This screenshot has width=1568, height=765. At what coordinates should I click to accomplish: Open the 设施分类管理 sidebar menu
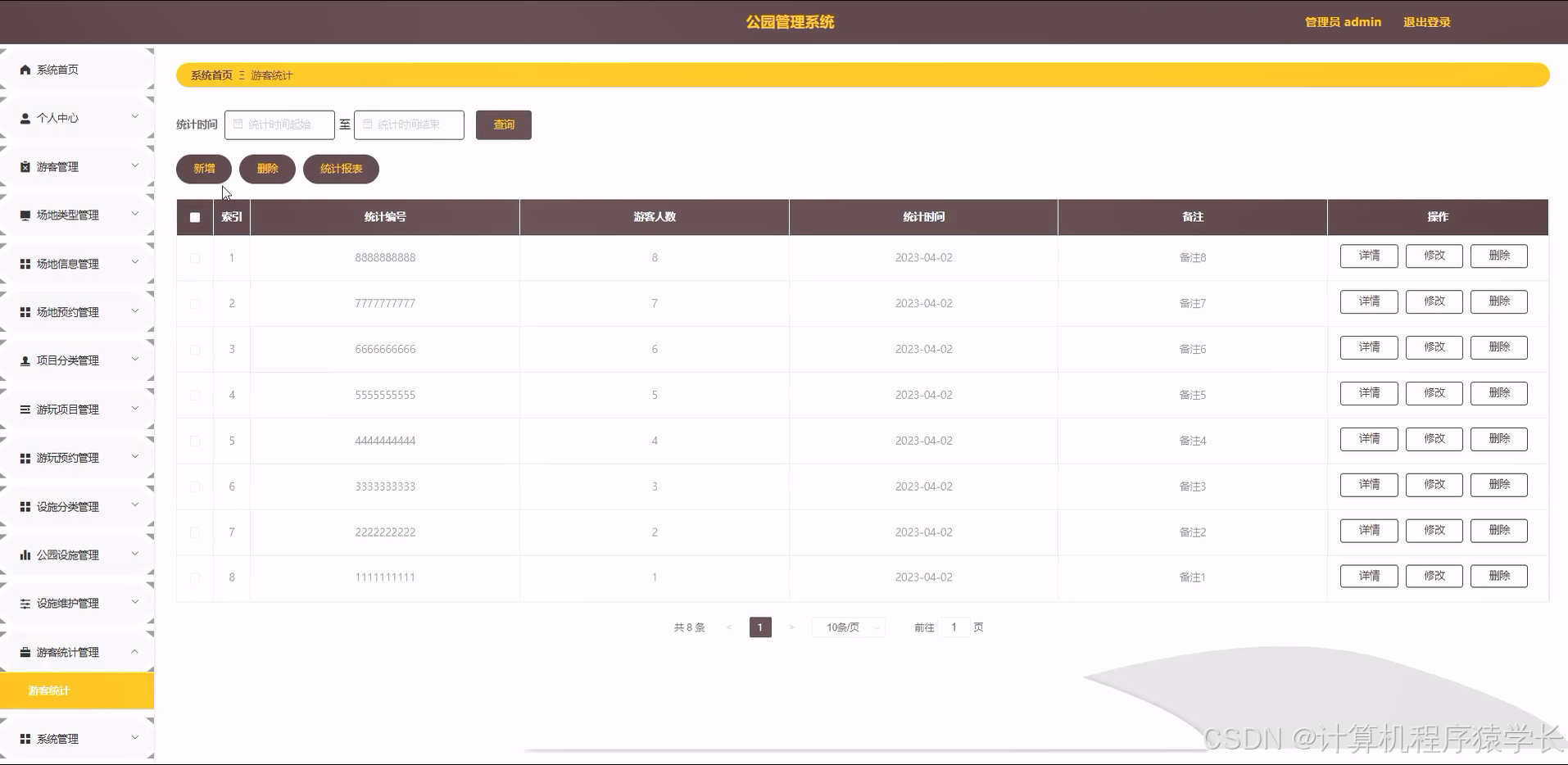pos(77,507)
